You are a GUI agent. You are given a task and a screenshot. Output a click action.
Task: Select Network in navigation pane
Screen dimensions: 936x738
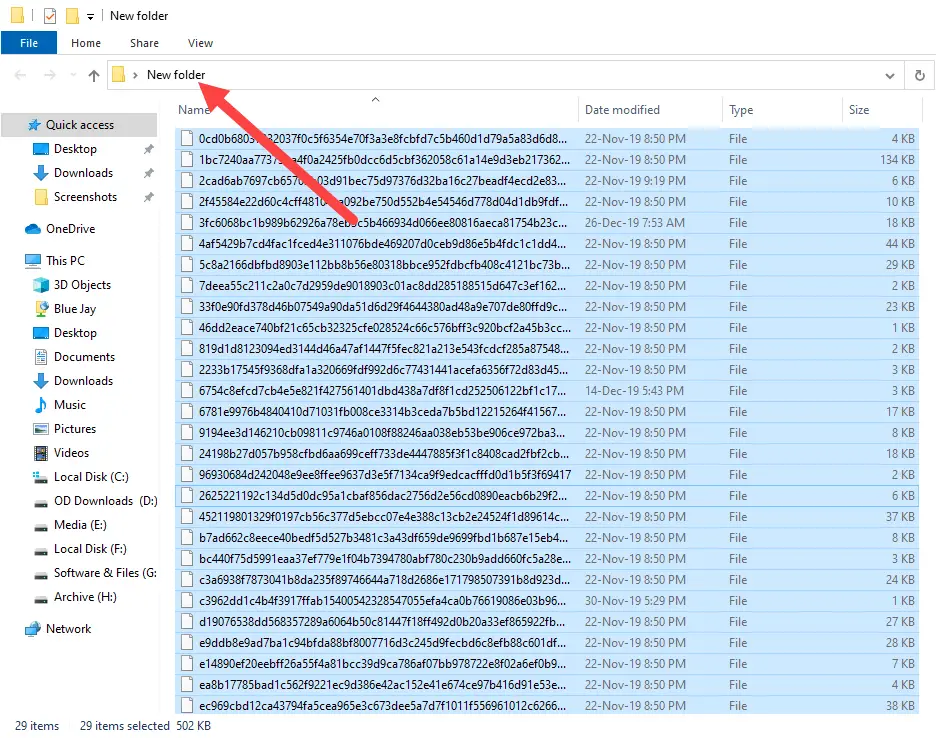68,629
